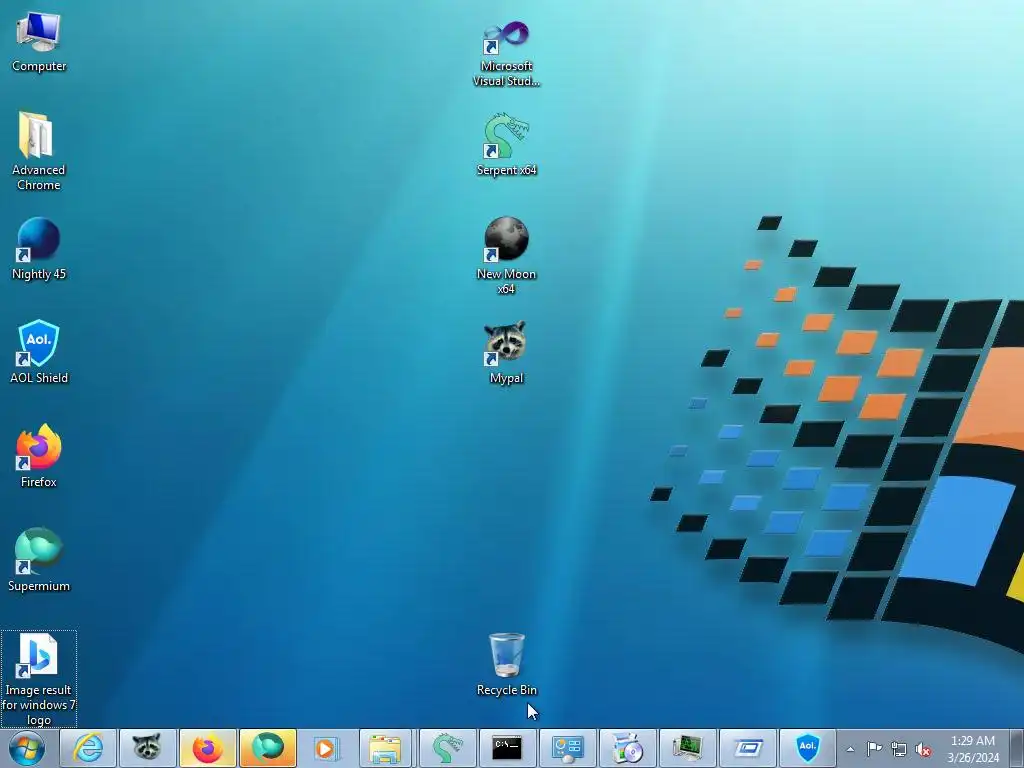Show hidden system tray icons arrow
The height and width of the screenshot is (768, 1024).
[x=850, y=749]
